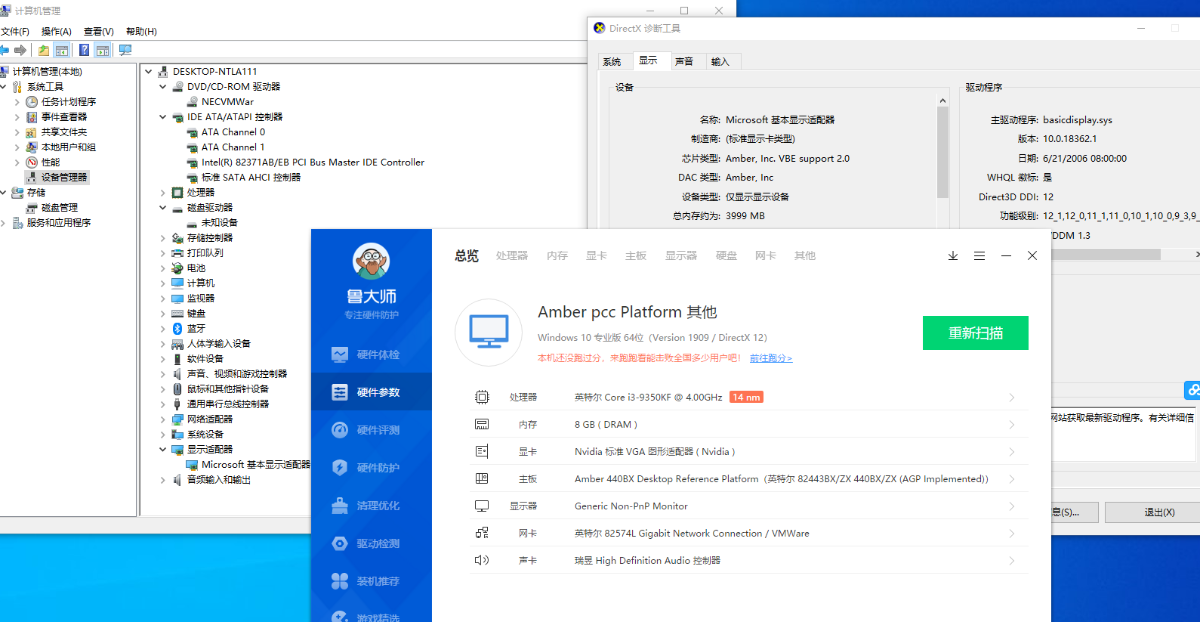Collapse the 磁盘驱动器 node
Screen dimensions: 1200x622
pos(163,207)
